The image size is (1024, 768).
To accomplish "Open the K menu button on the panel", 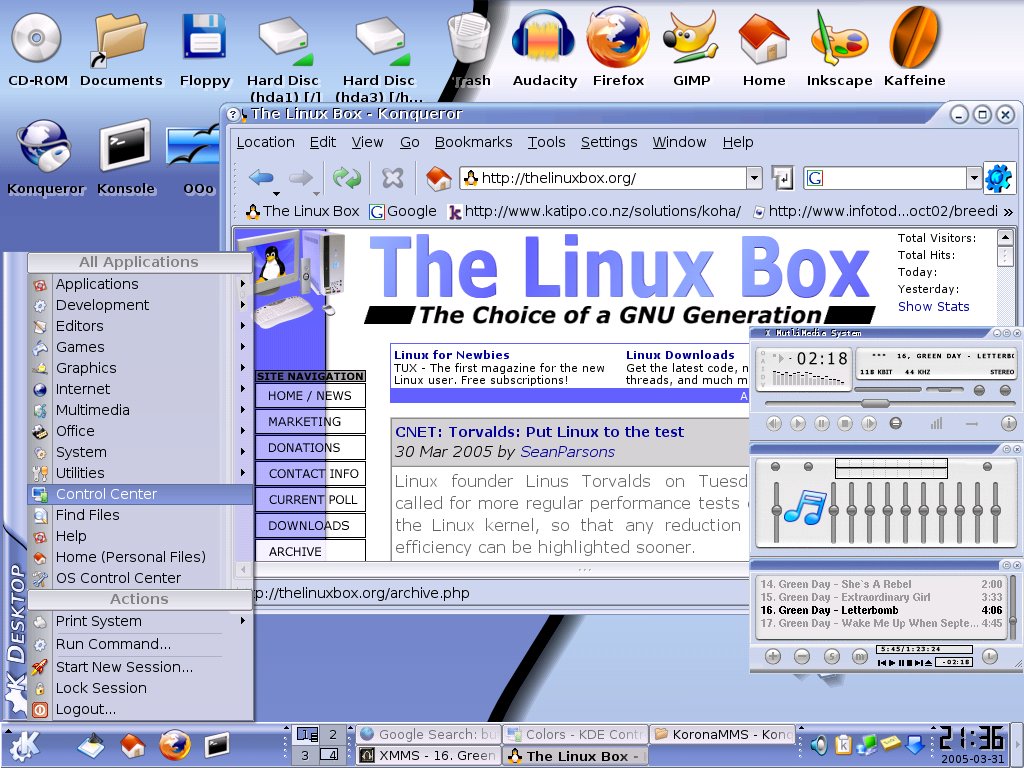I will 22,746.
